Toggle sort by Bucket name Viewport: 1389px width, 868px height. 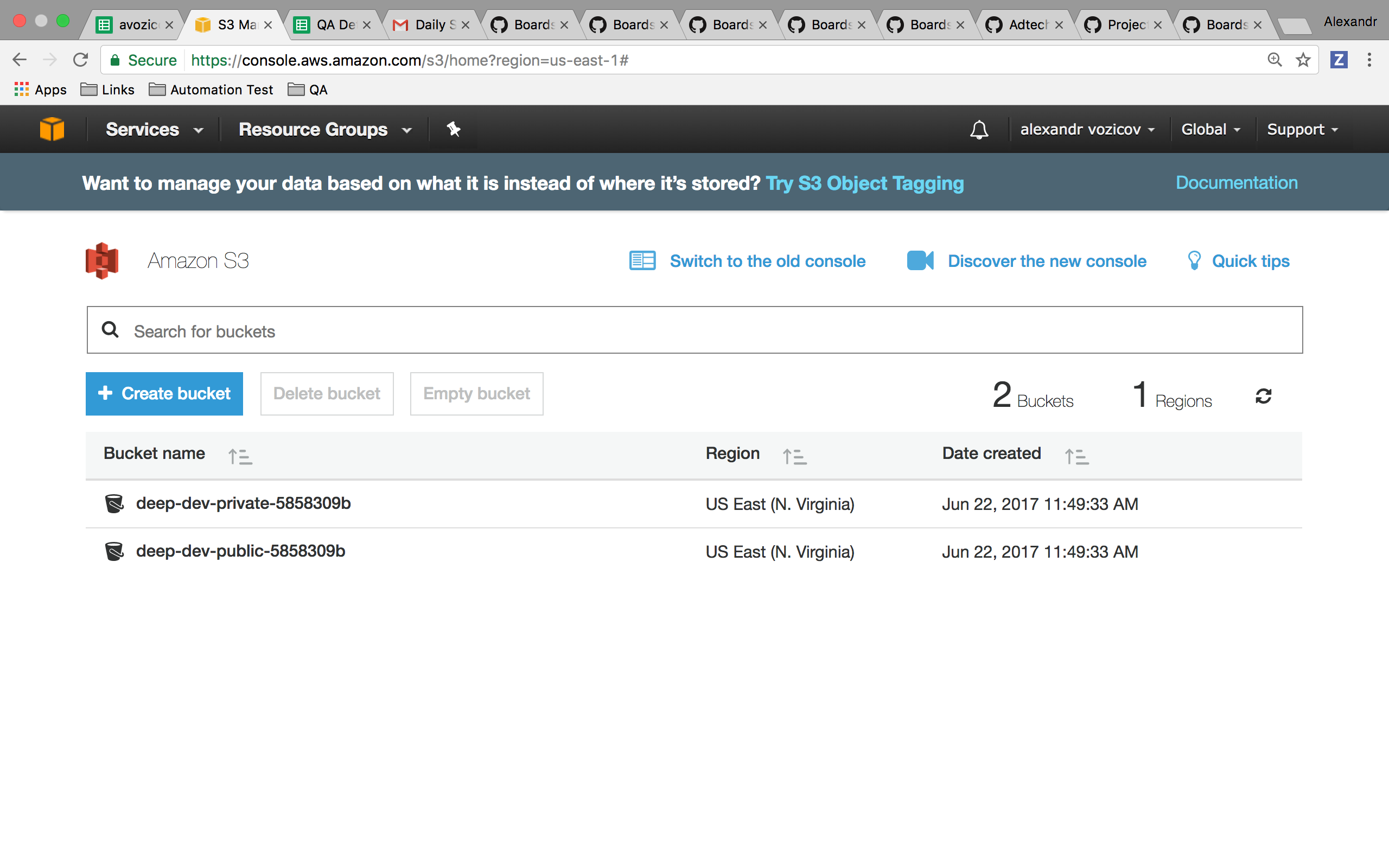(239, 455)
